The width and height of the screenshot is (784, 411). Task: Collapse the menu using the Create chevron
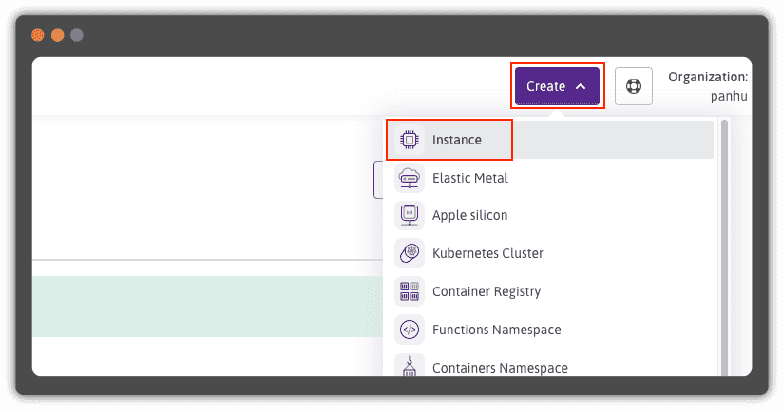pos(581,87)
